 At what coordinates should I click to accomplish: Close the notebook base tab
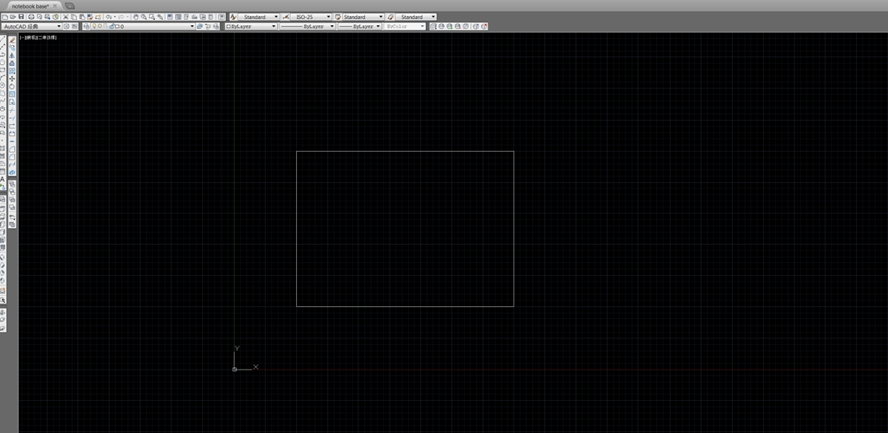pyautogui.click(x=55, y=6)
